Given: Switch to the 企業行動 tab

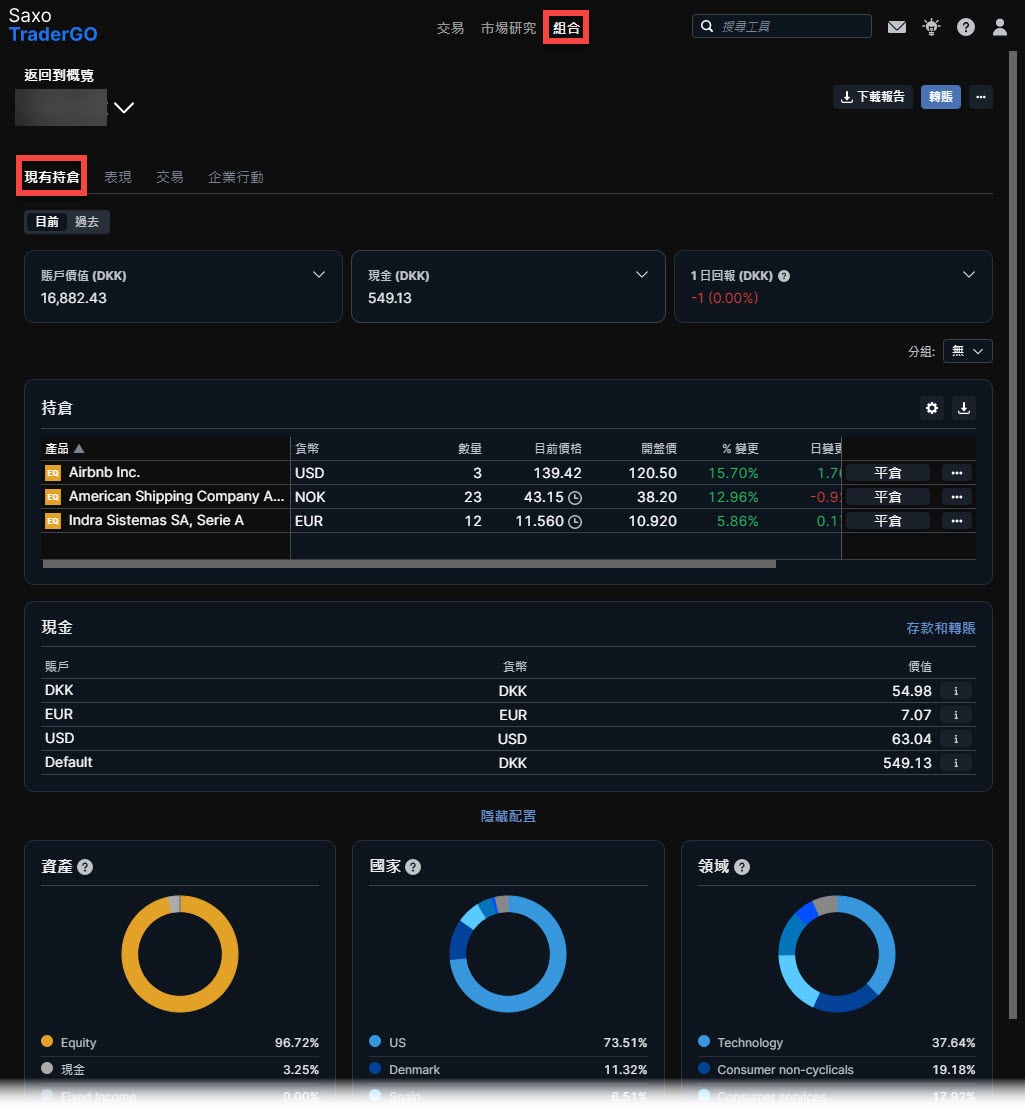Looking at the screenshot, I should (x=236, y=177).
